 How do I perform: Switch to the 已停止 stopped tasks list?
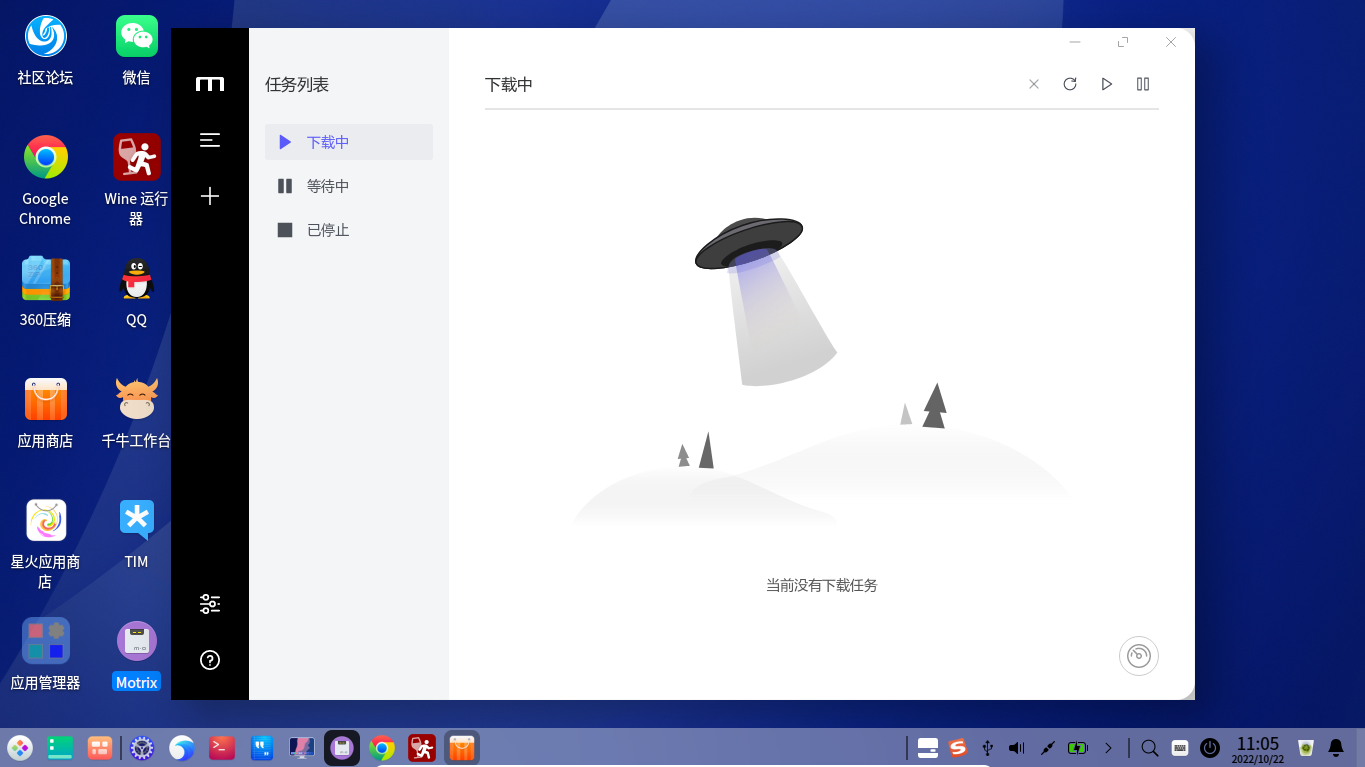tap(328, 230)
